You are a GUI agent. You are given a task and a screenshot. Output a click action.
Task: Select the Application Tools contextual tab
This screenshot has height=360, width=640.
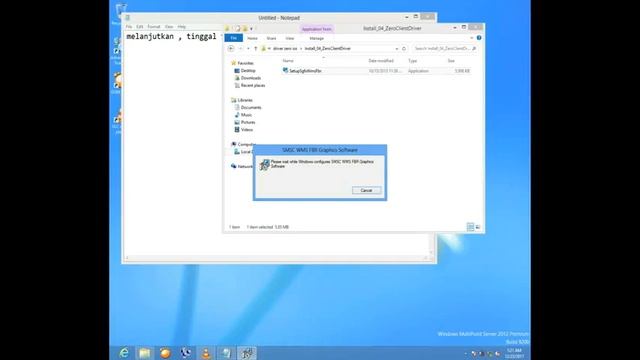[x=316, y=29]
